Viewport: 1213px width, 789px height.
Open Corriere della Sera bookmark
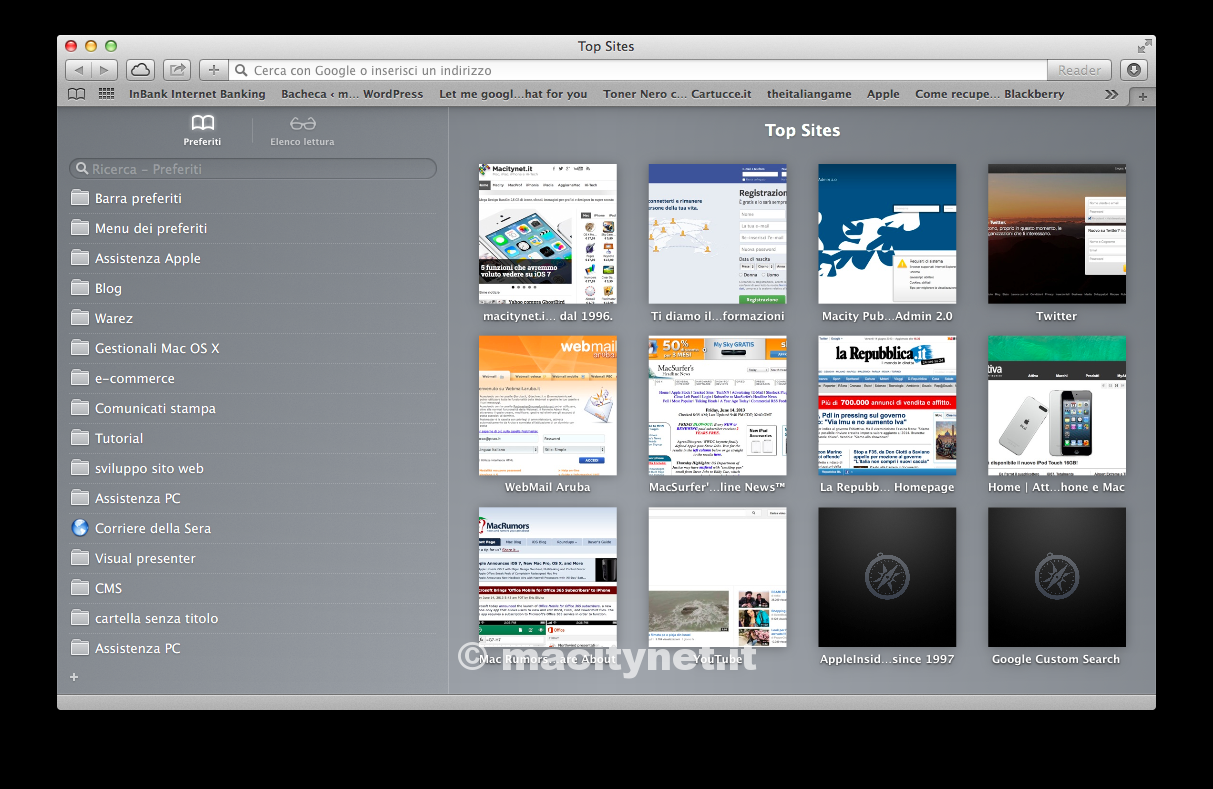point(252,528)
